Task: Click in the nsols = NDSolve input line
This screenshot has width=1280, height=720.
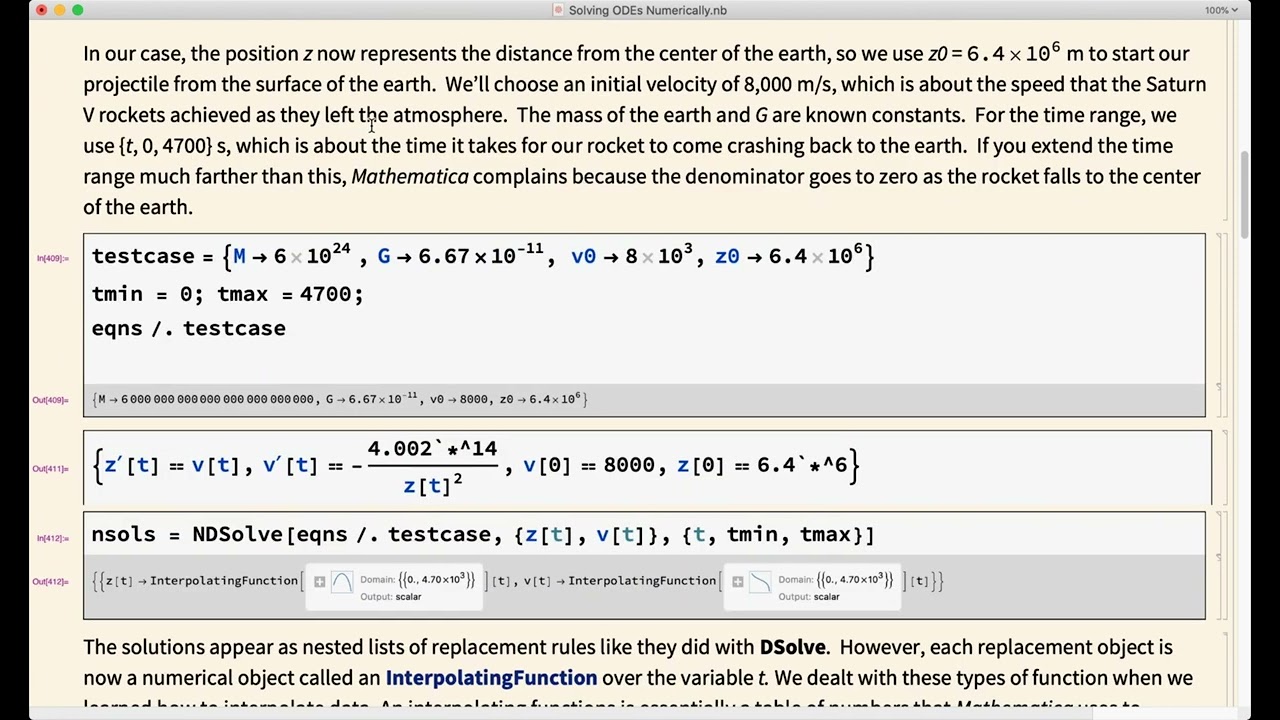Action: [483, 535]
